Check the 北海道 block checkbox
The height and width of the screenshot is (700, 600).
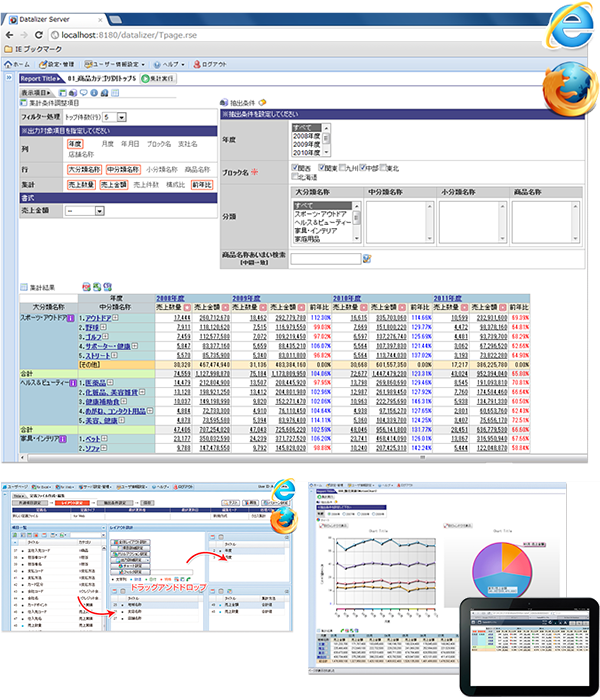click(295, 177)
